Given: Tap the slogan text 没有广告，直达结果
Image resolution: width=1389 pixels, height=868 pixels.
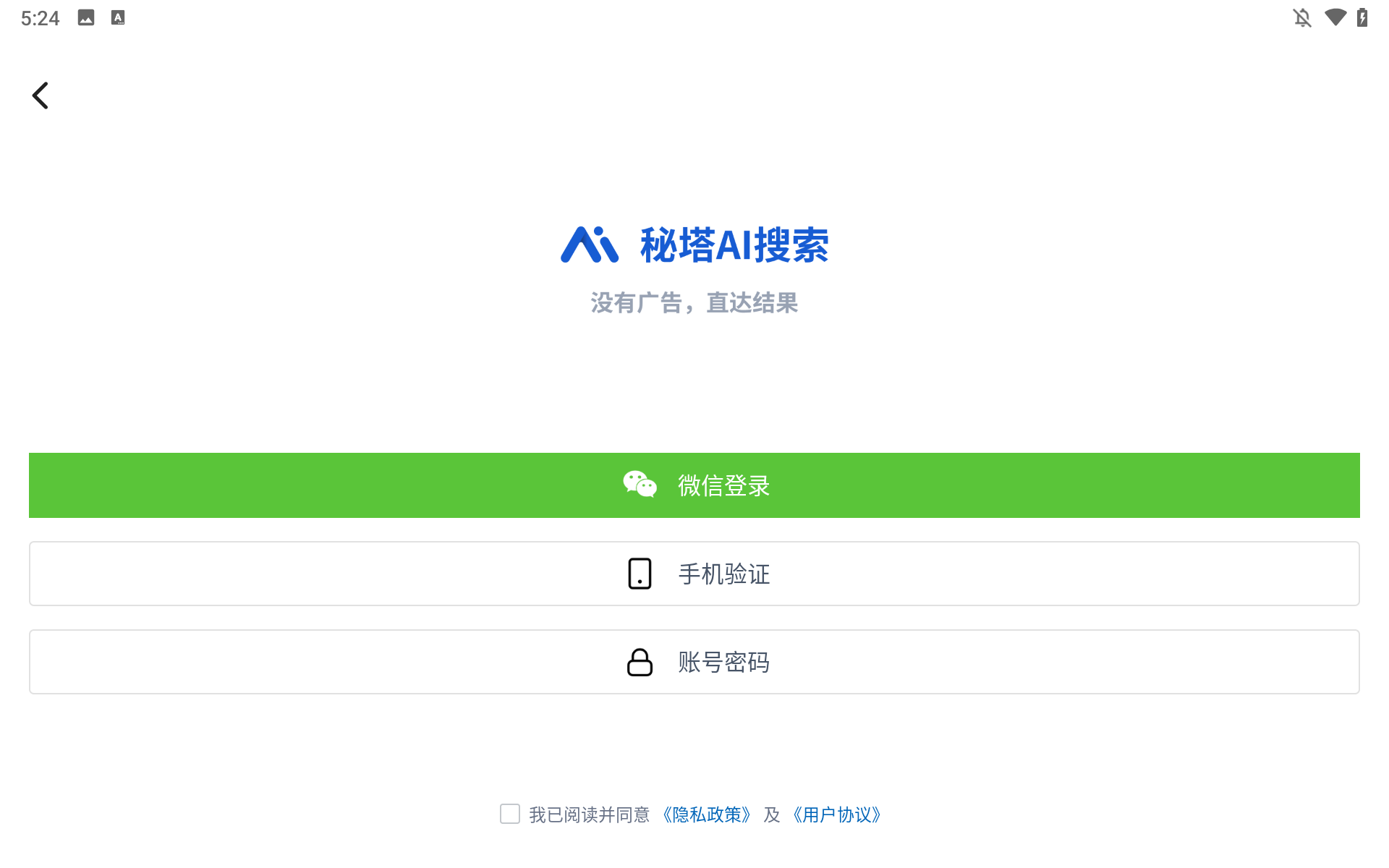Looking at the screenshot, I should [694, 303].
